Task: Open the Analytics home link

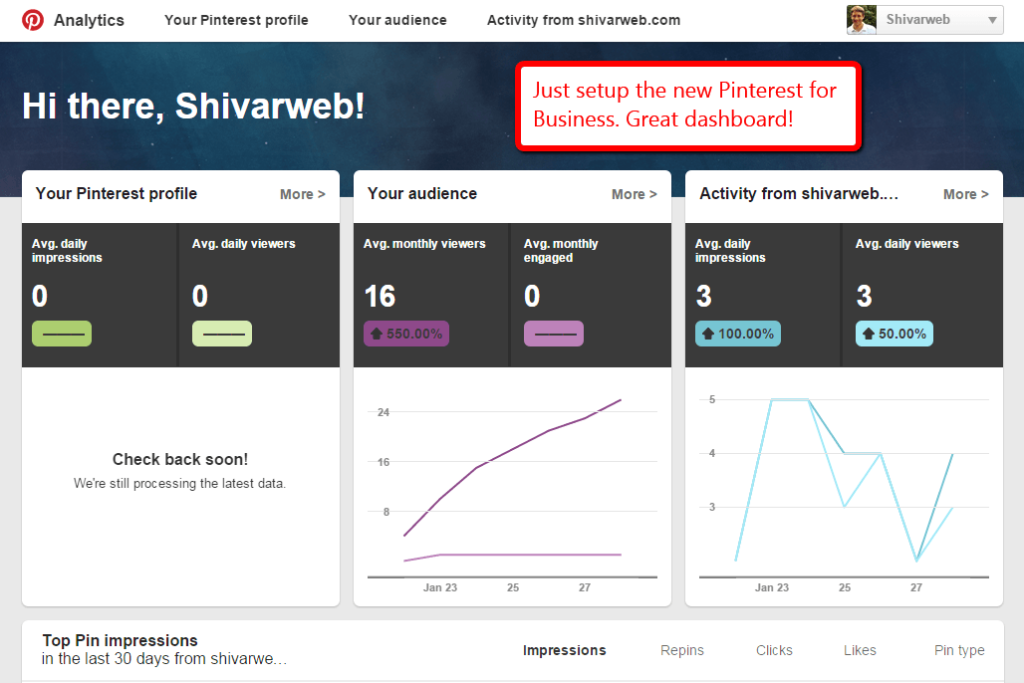Action: click(x=89, y=20)
